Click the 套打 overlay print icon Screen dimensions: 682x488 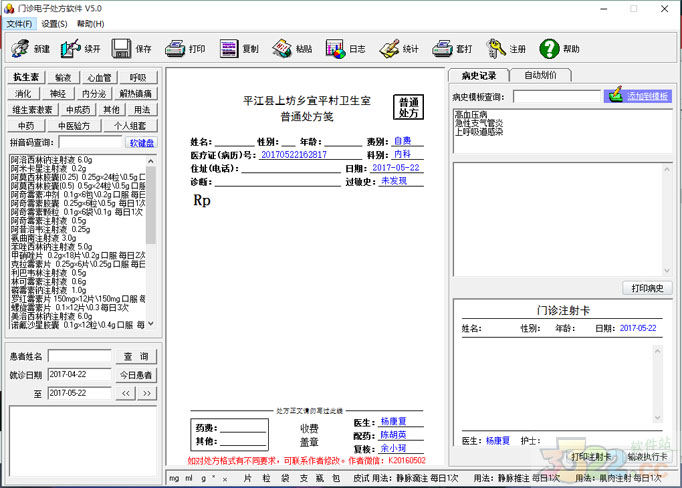coord(442,49)
